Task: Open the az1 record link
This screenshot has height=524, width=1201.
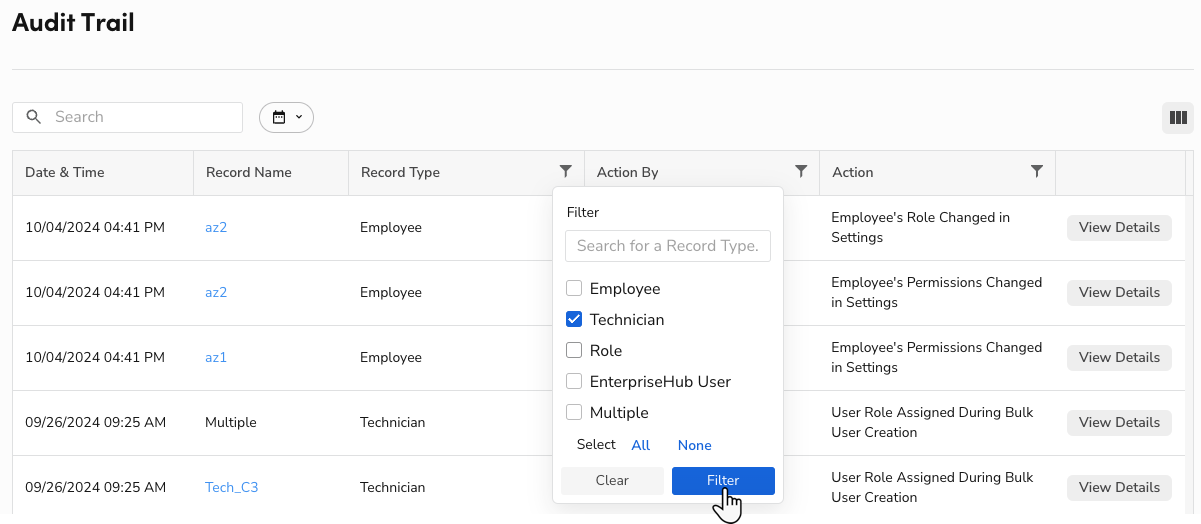Action: click(216, 357)
